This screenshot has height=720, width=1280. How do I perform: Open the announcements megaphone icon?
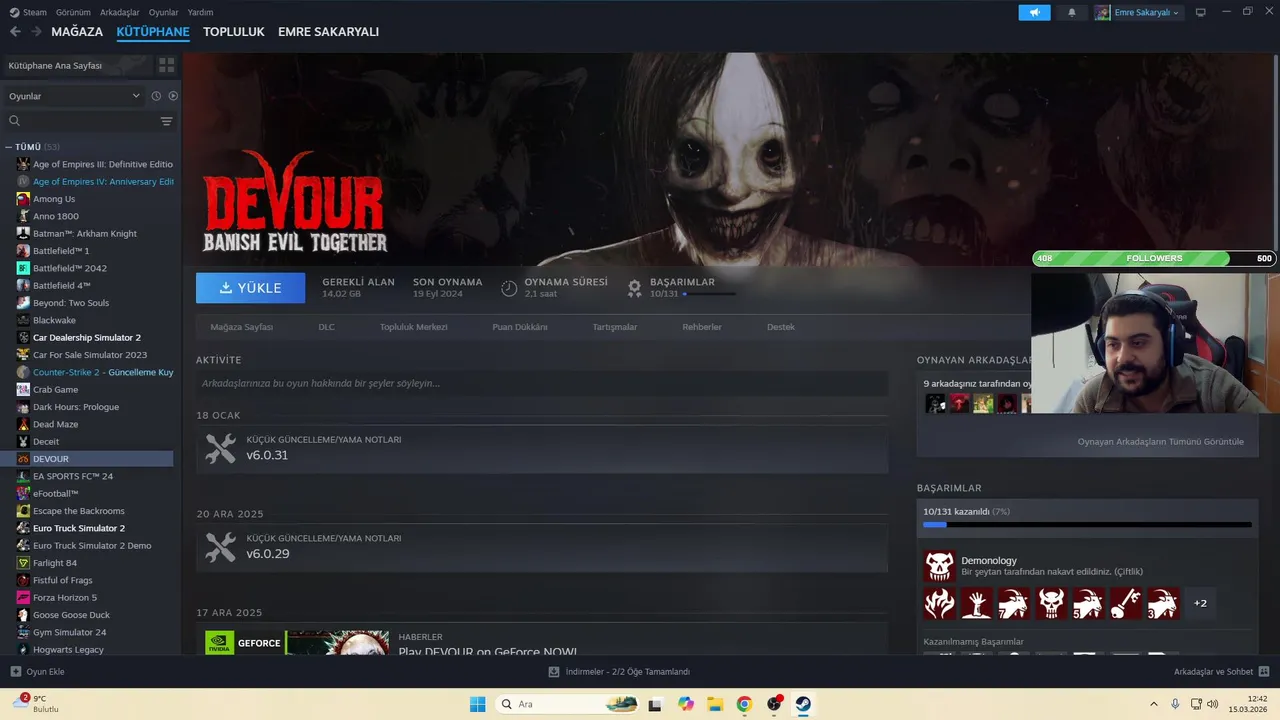coord(1035,12)
